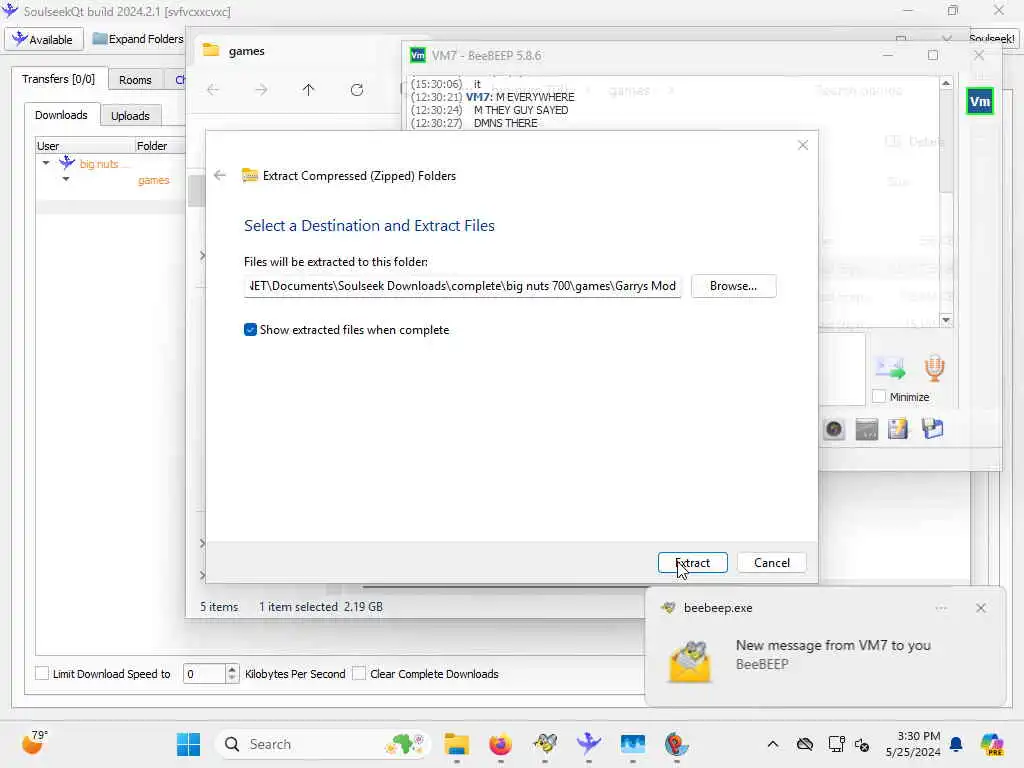Open File Explorer from the taskbar
1024x768 pixels.
tap(456, 744)
